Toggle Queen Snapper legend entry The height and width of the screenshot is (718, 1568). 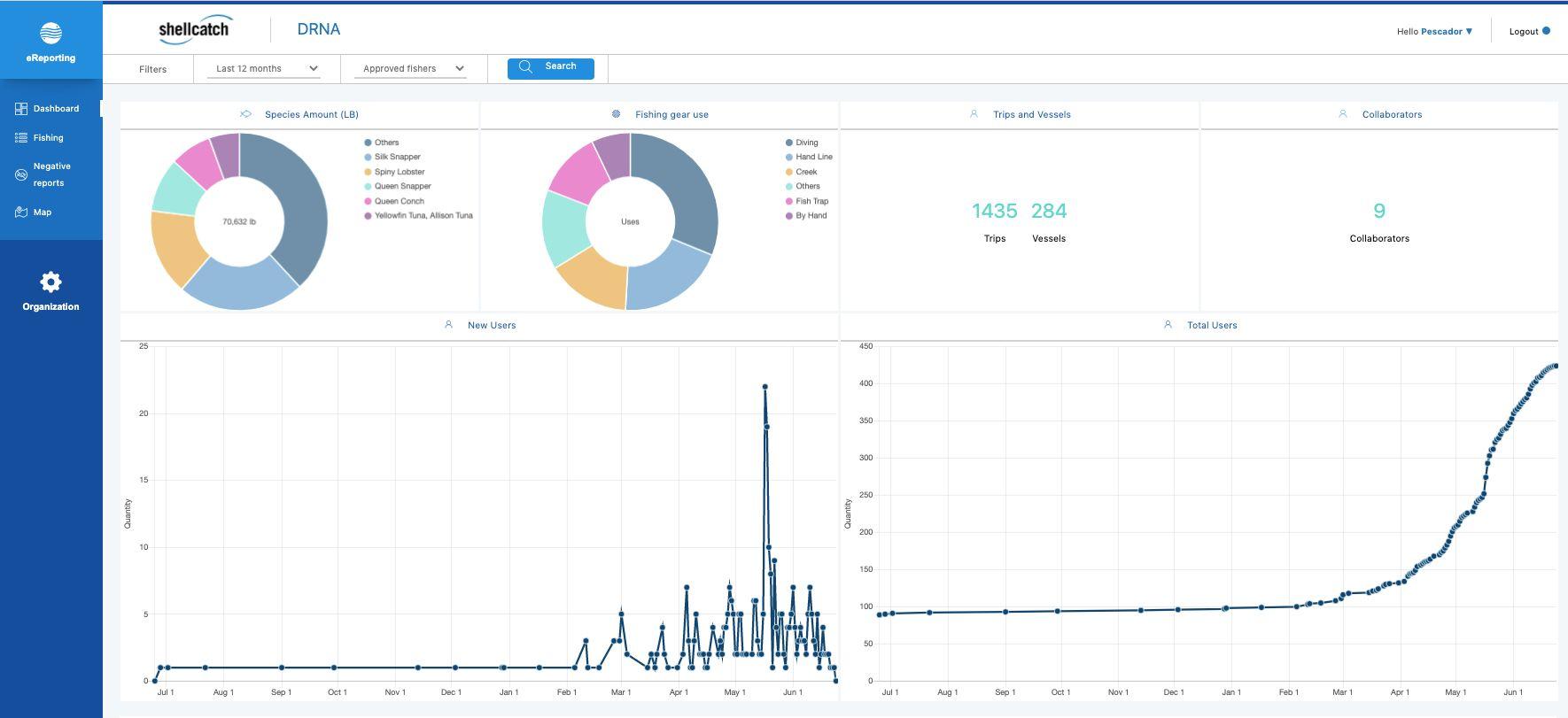point(398,186)
